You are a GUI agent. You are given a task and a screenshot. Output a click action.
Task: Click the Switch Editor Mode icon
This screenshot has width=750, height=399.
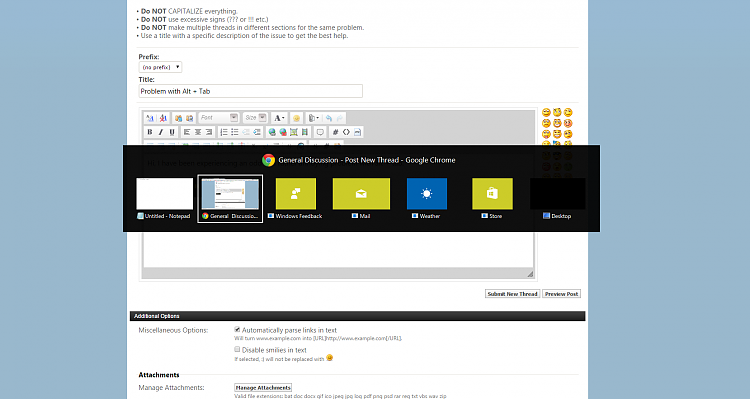pos(150,118)
